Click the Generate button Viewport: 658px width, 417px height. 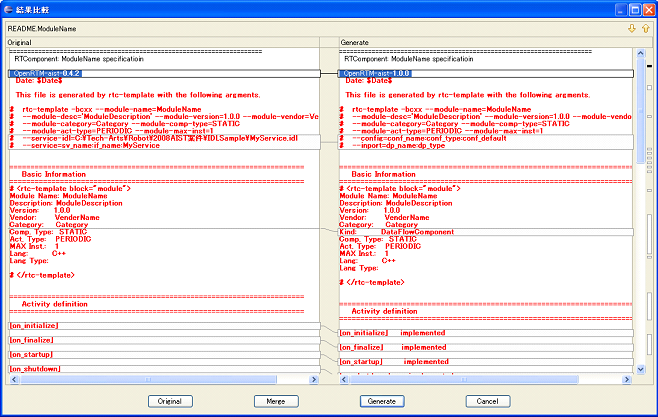pyautogui.click(x=382, y=401)
